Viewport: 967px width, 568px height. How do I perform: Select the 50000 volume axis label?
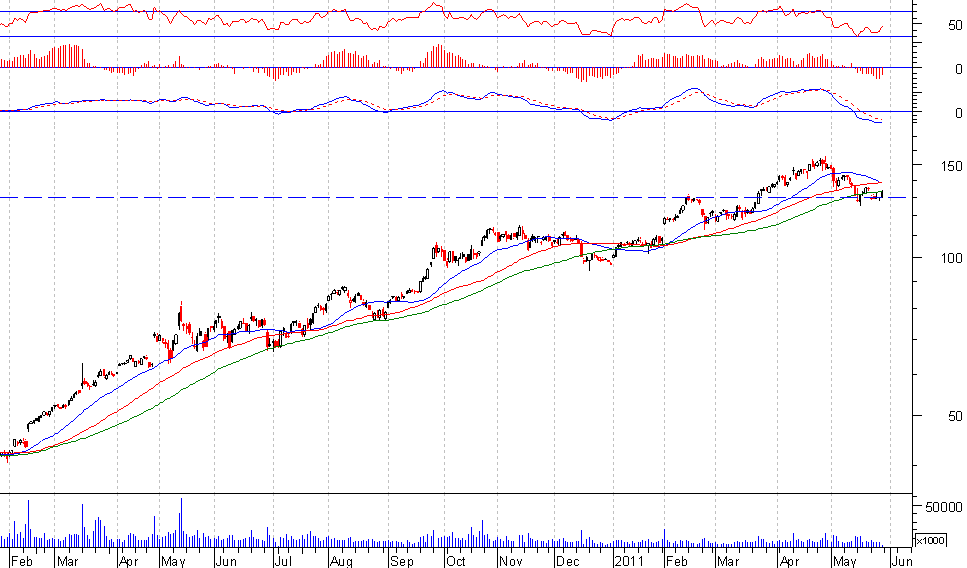click(944, 507)
